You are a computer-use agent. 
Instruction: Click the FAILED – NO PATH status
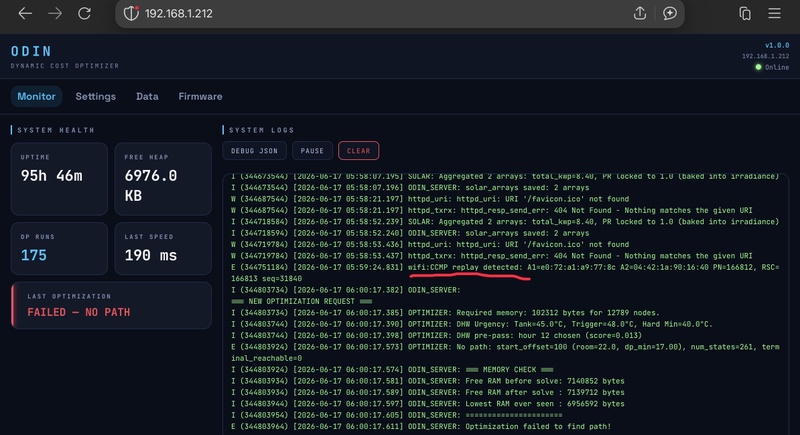click(x=79, y=313)
